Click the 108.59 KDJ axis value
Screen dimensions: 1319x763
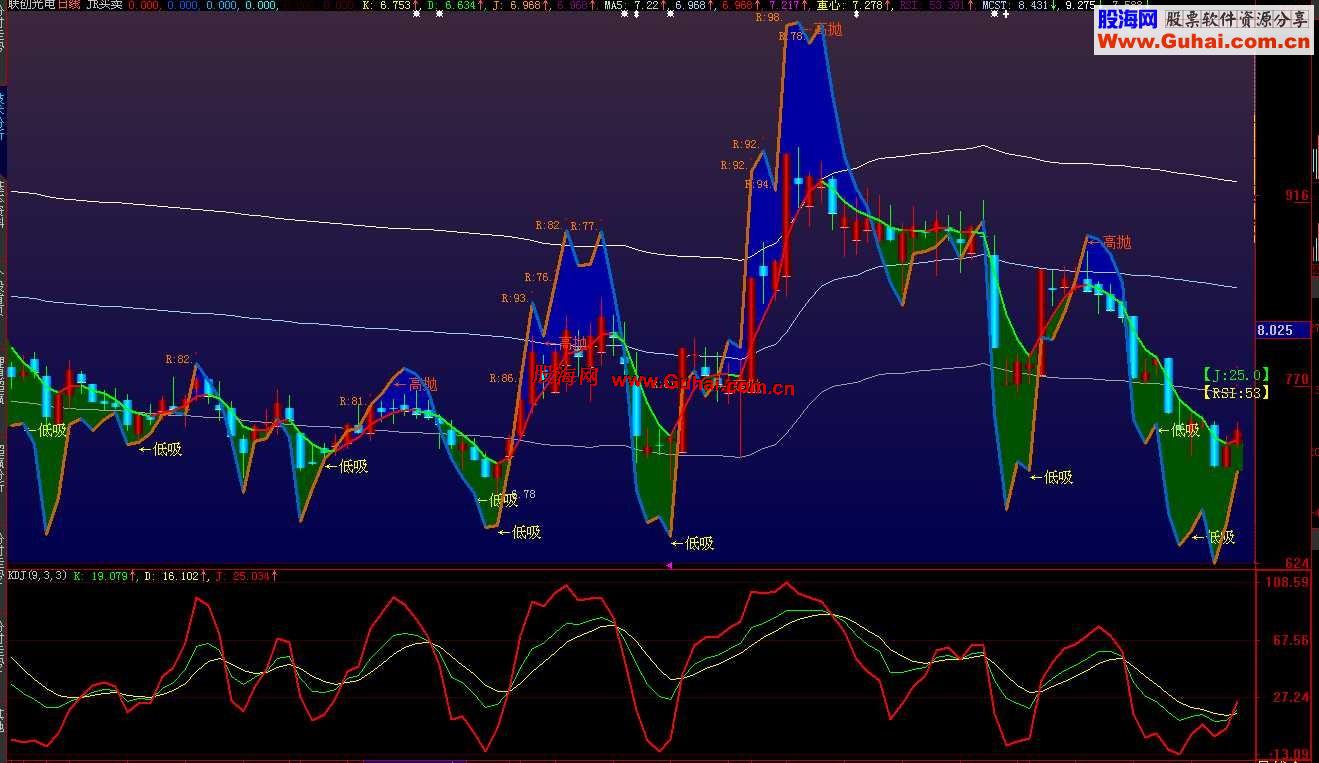[1287, 581]
